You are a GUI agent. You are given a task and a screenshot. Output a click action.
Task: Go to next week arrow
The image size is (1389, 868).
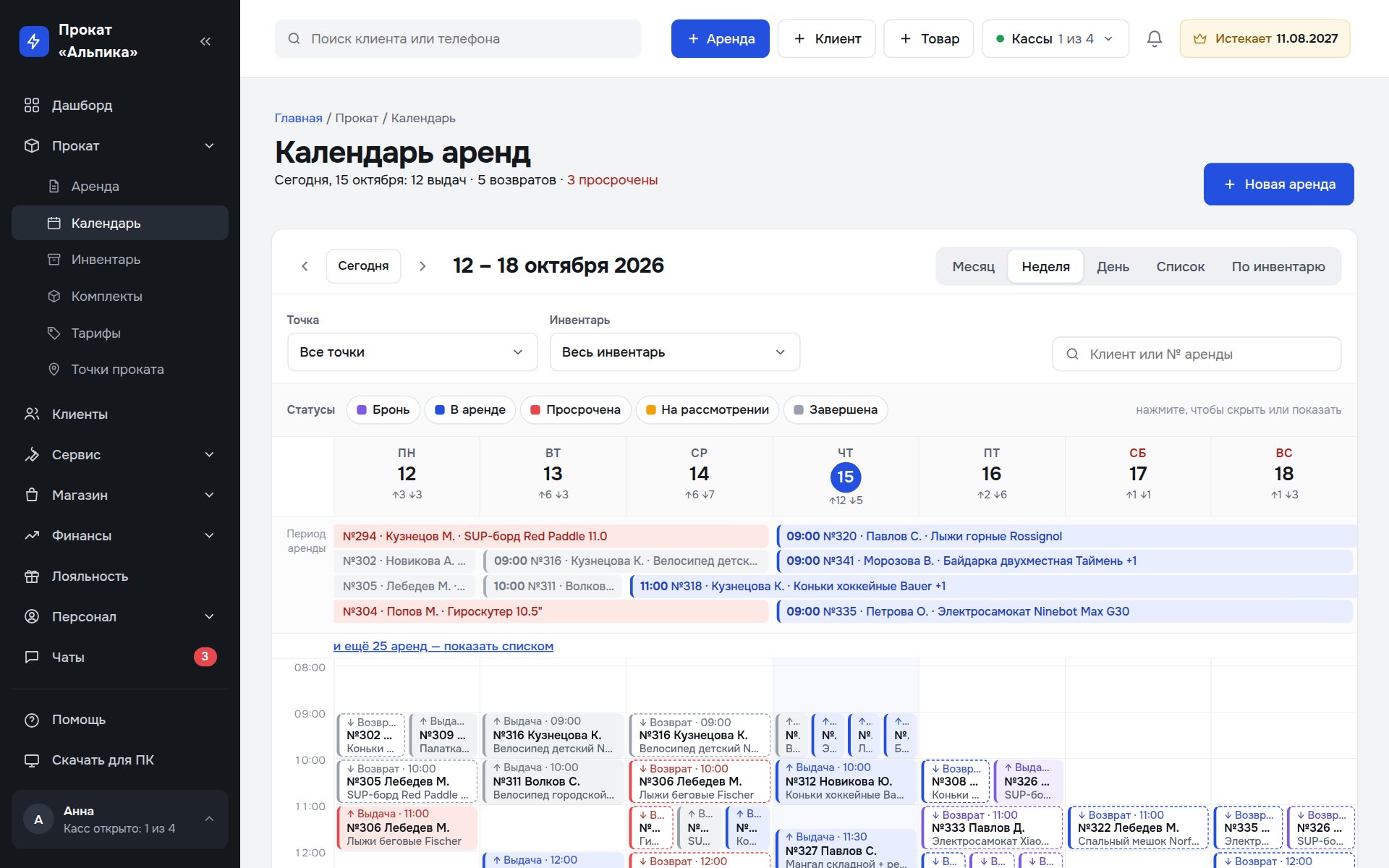coord(422,266)
